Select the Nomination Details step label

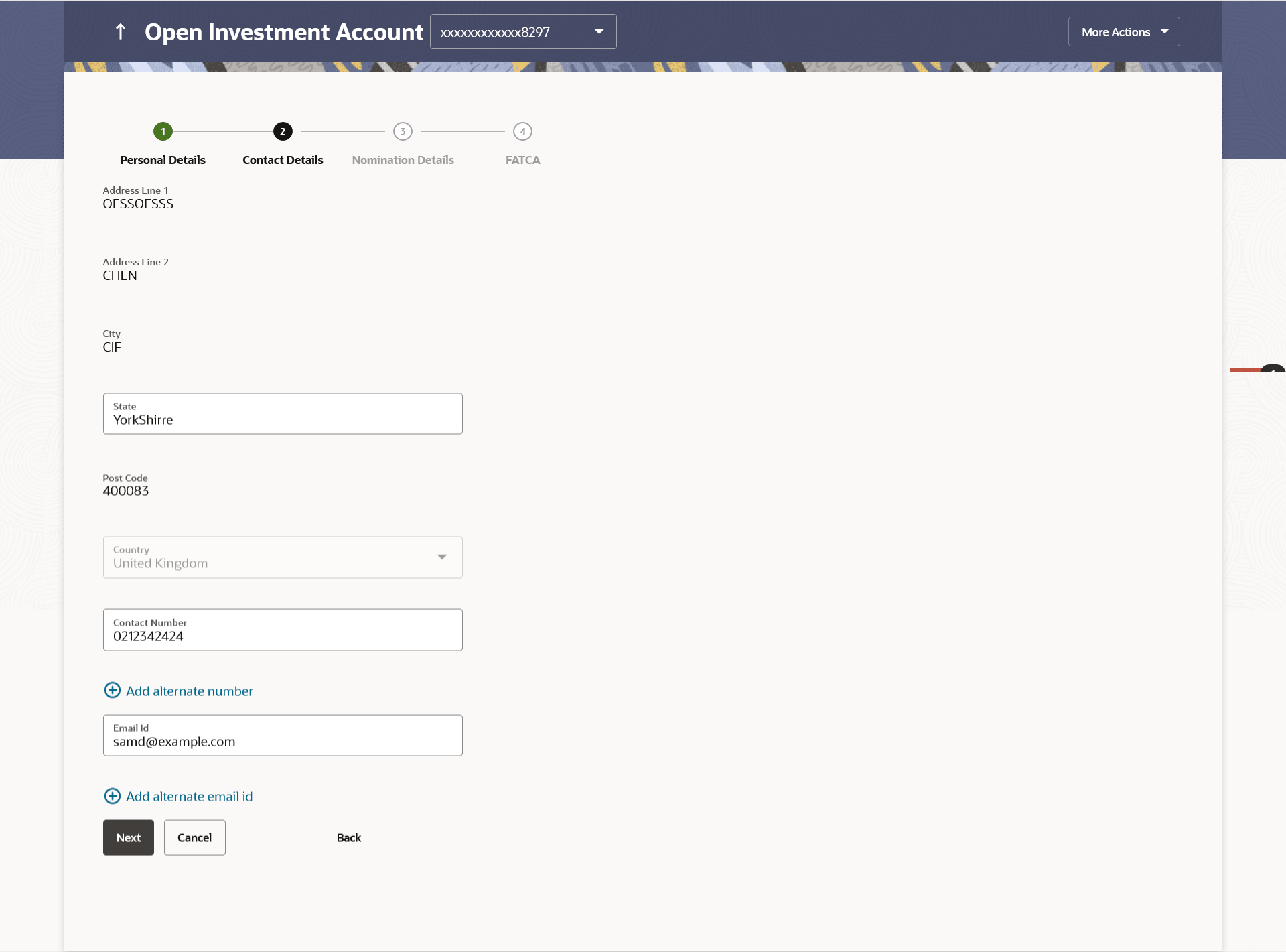pyautogui.click(x=403, y=160)
